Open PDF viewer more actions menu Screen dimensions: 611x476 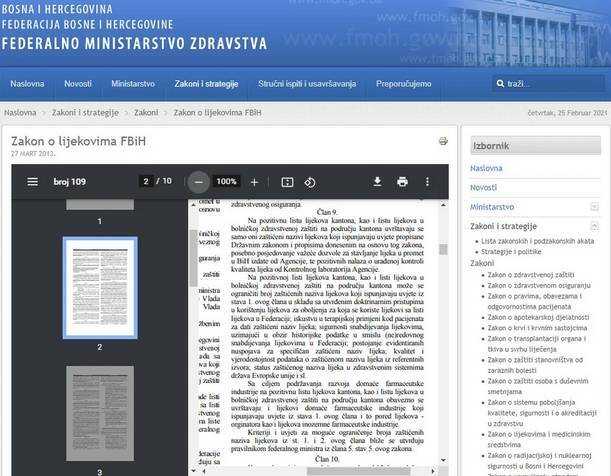click(x=428, y=182)
